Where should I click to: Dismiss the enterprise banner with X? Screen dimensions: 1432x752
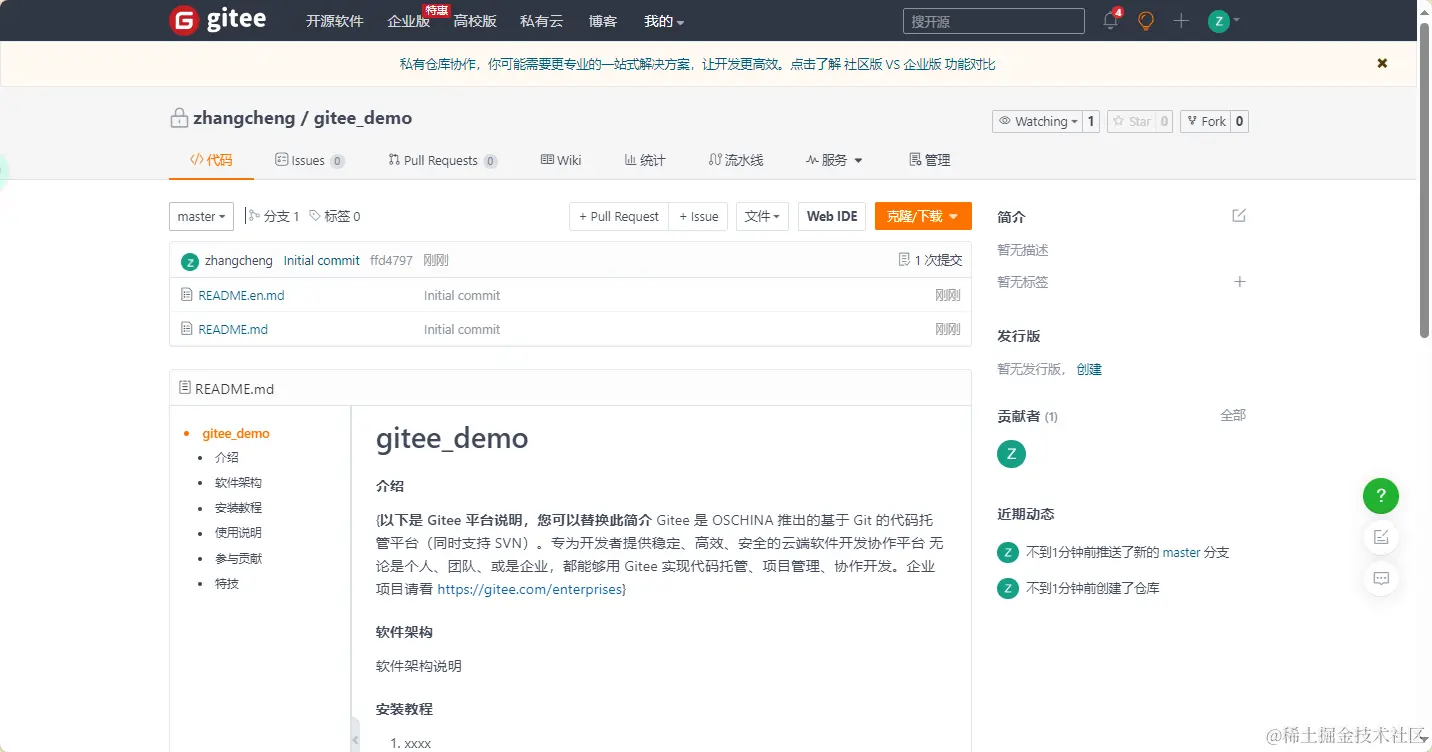1382,63
